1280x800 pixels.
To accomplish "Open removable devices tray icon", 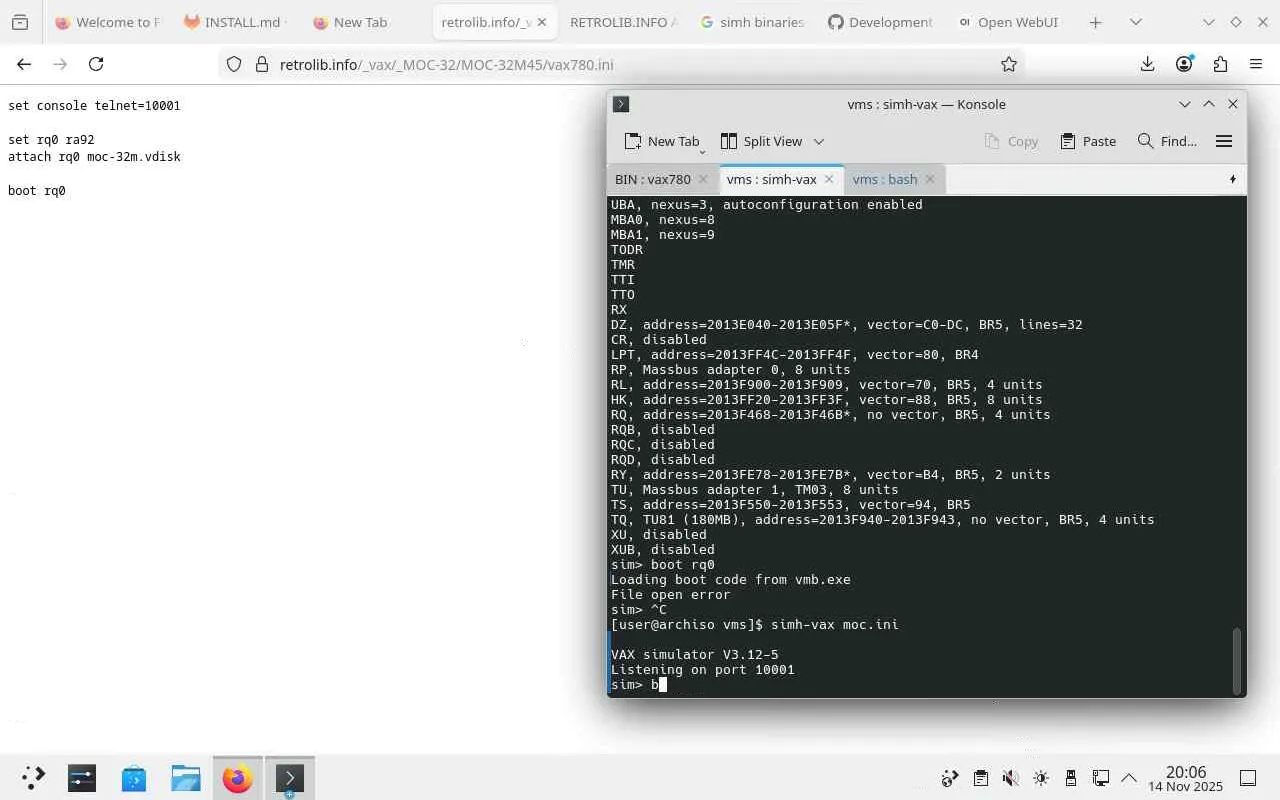I will (x=1070, y=778).
